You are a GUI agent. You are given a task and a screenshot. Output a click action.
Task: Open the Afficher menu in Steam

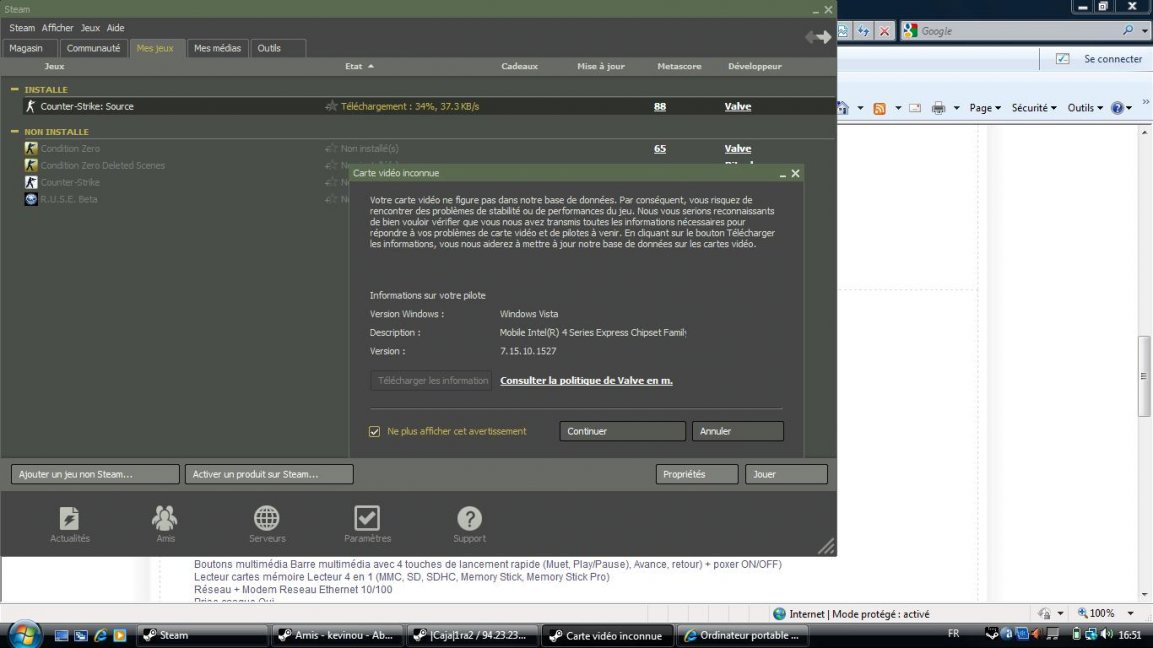pyautogui.click(x=57, y=28)
